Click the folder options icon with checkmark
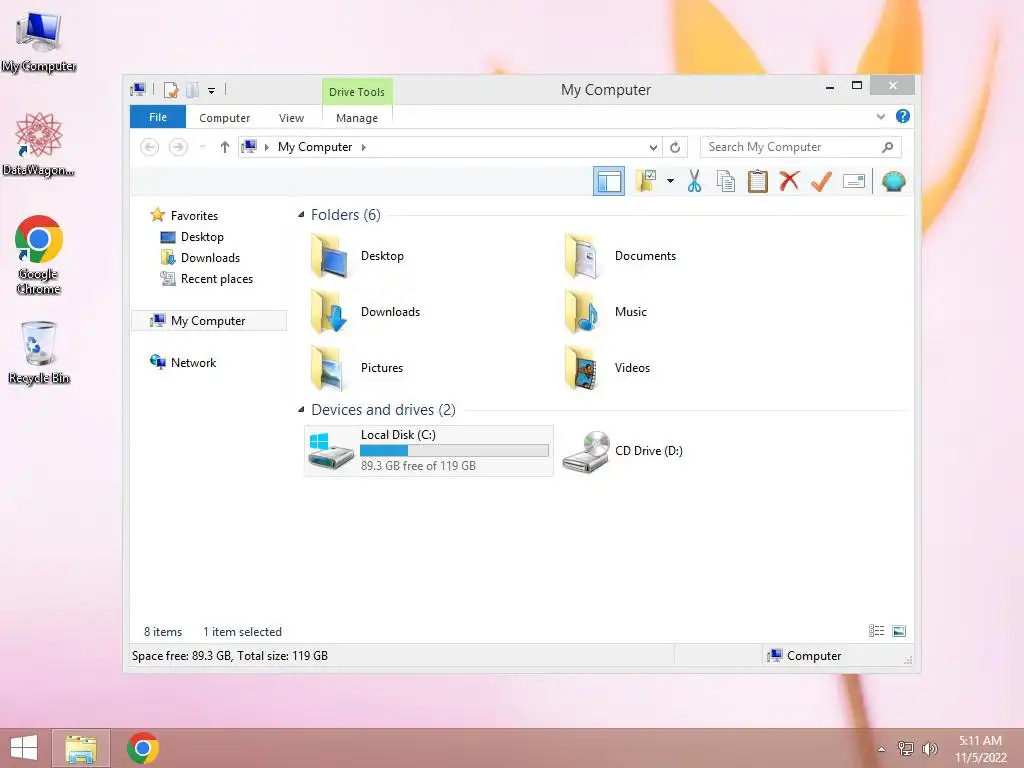Viewport: 1024px width, 768px height. (646, 181)
